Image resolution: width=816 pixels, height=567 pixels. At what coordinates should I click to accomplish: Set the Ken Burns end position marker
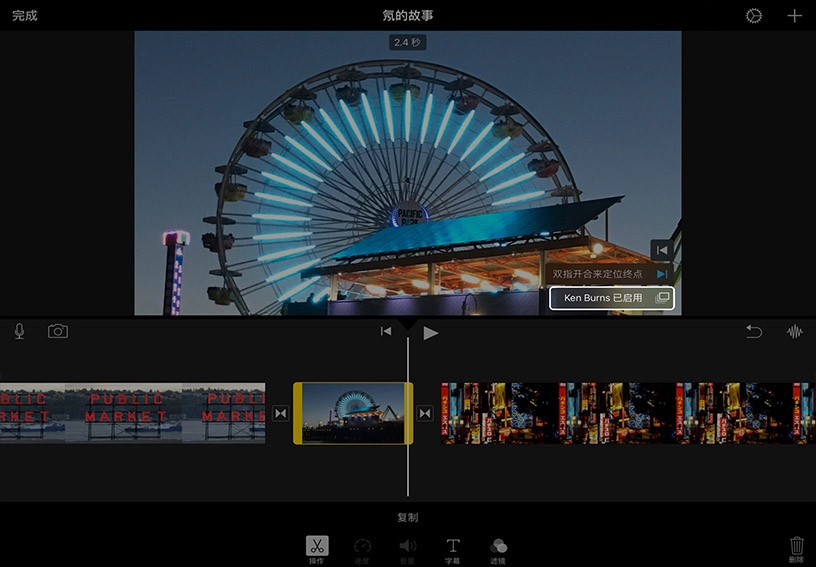[x=661, y=273]
